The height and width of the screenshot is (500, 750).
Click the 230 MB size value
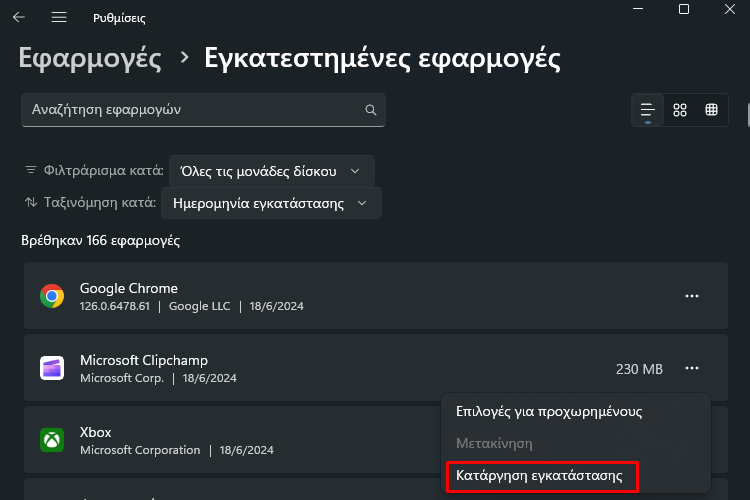click(639, 369)
